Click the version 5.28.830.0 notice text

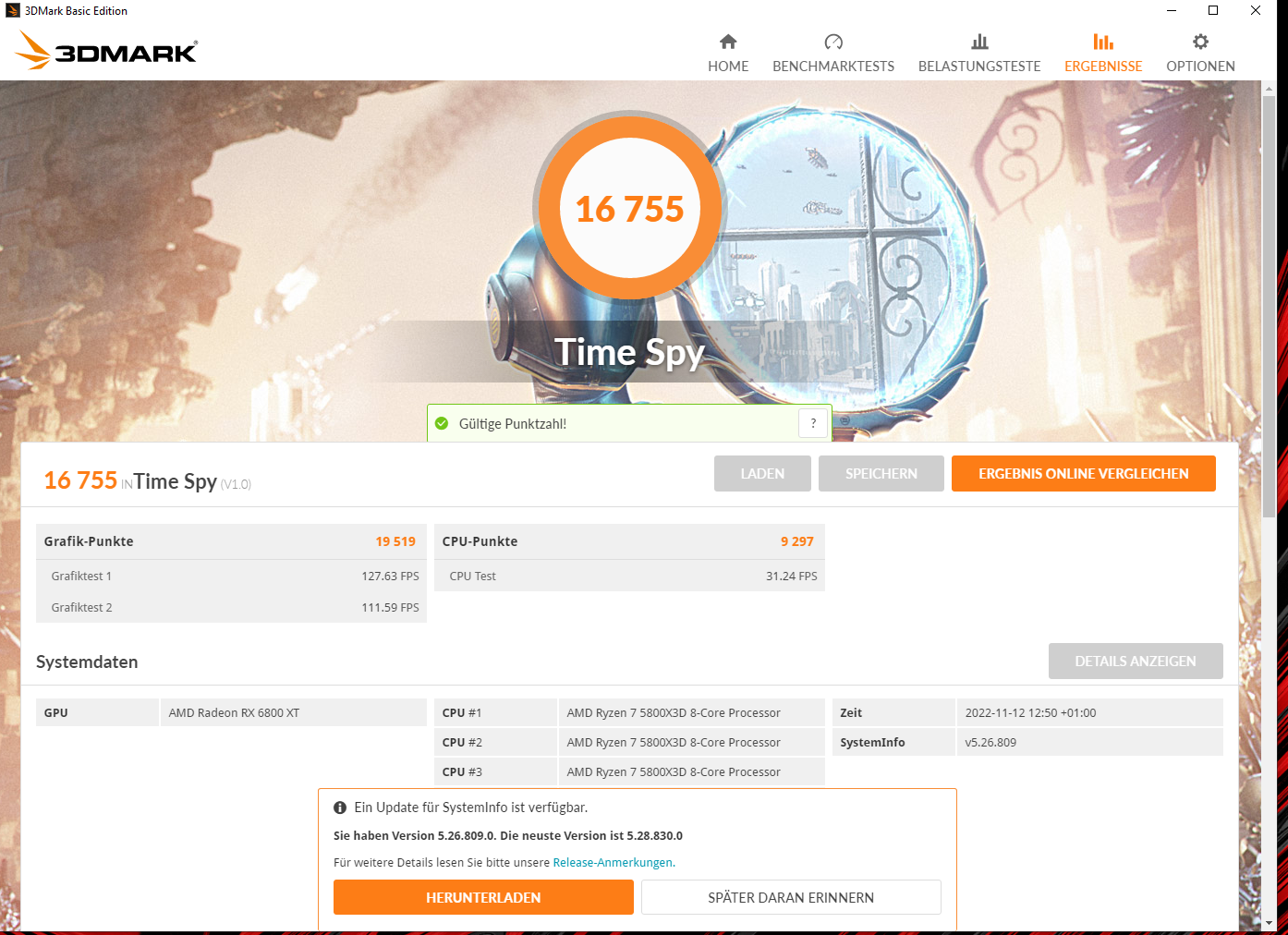pos(508,835)
